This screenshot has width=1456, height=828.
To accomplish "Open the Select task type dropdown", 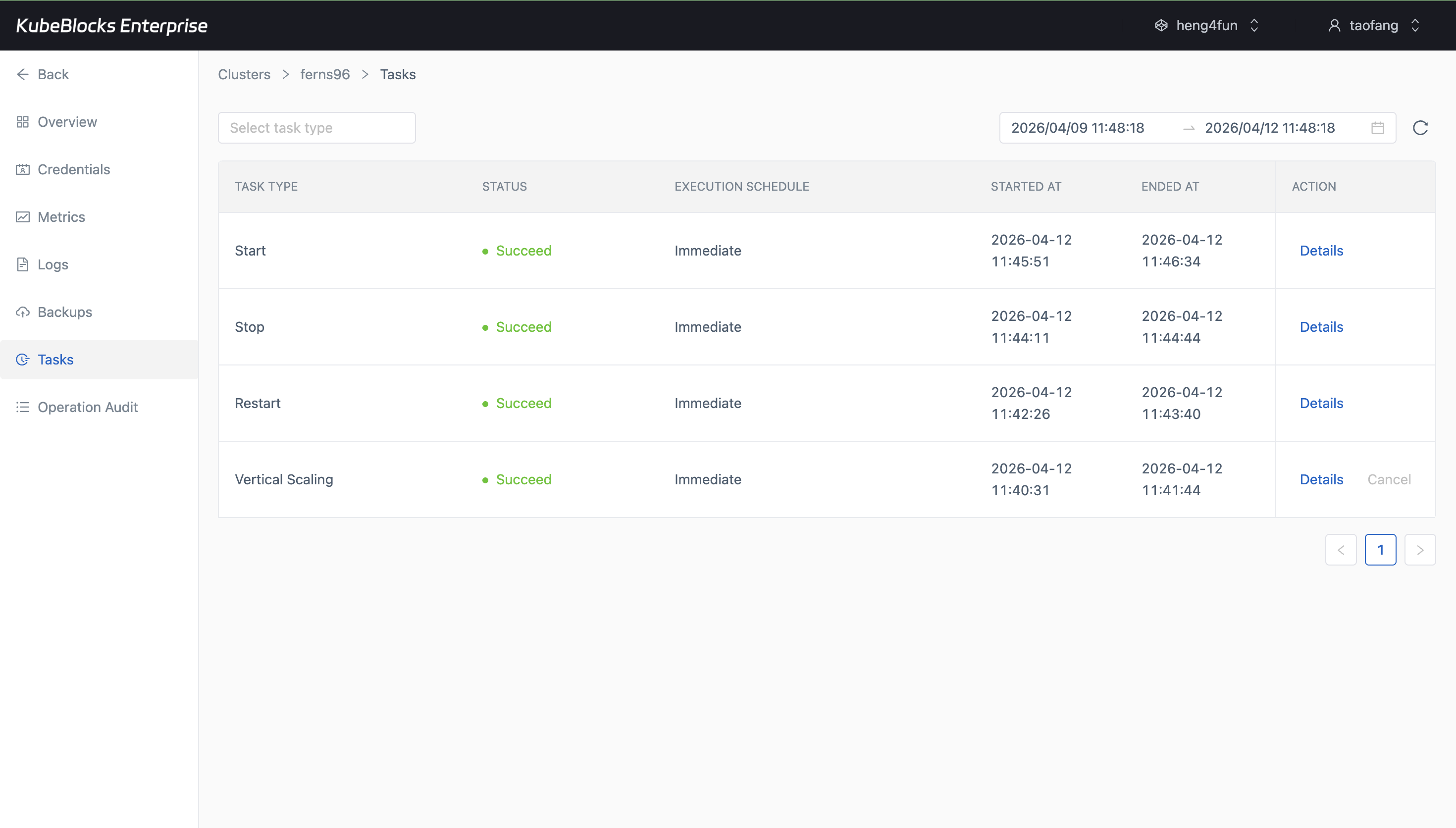I will 316,127.
